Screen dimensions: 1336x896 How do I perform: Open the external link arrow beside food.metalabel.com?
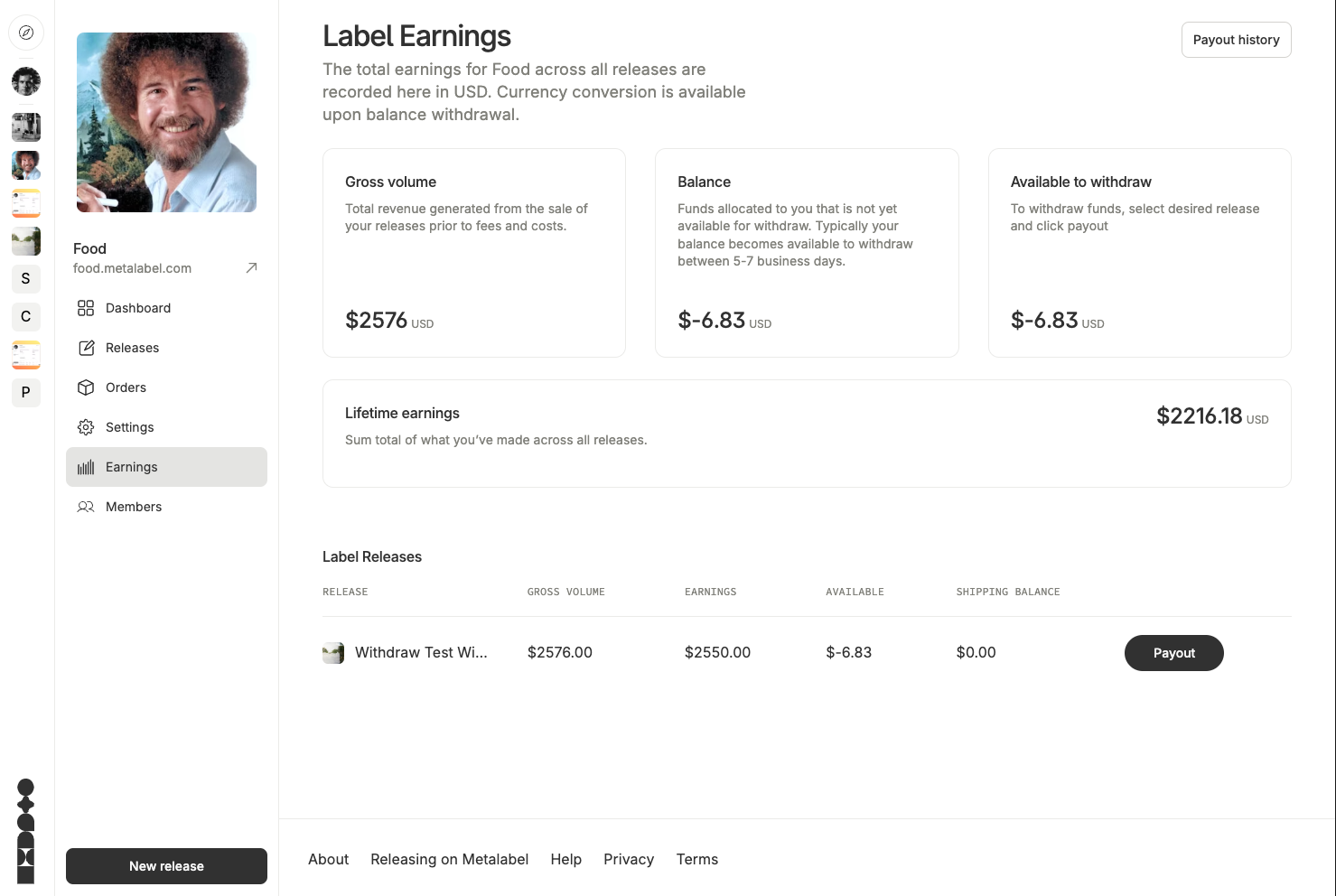pyautogui.click(x=251, y=267)
